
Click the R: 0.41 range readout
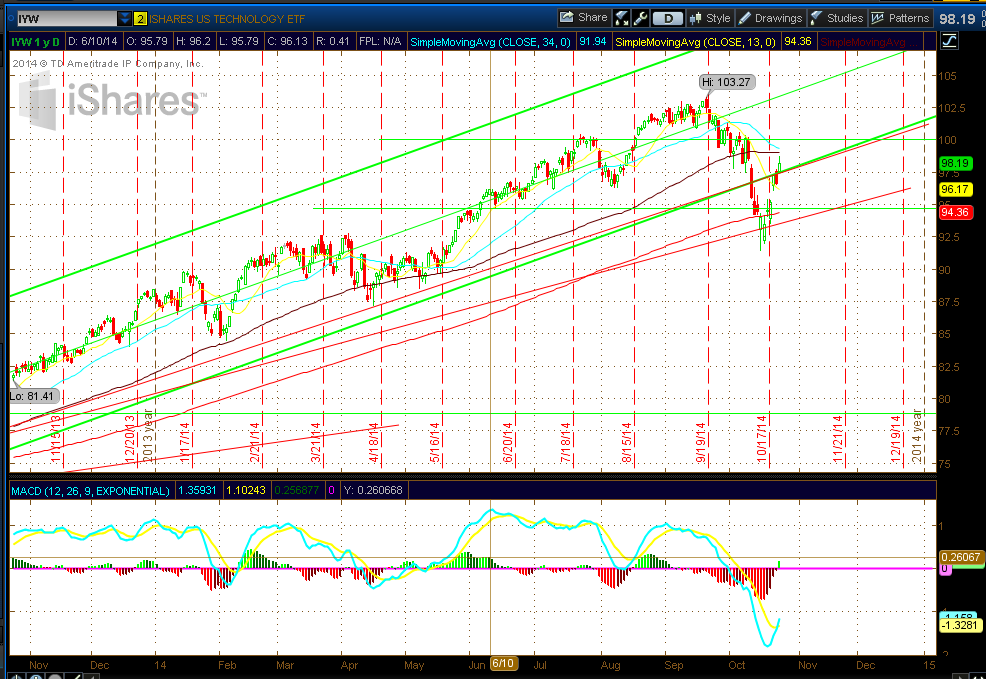pos(333,41)
